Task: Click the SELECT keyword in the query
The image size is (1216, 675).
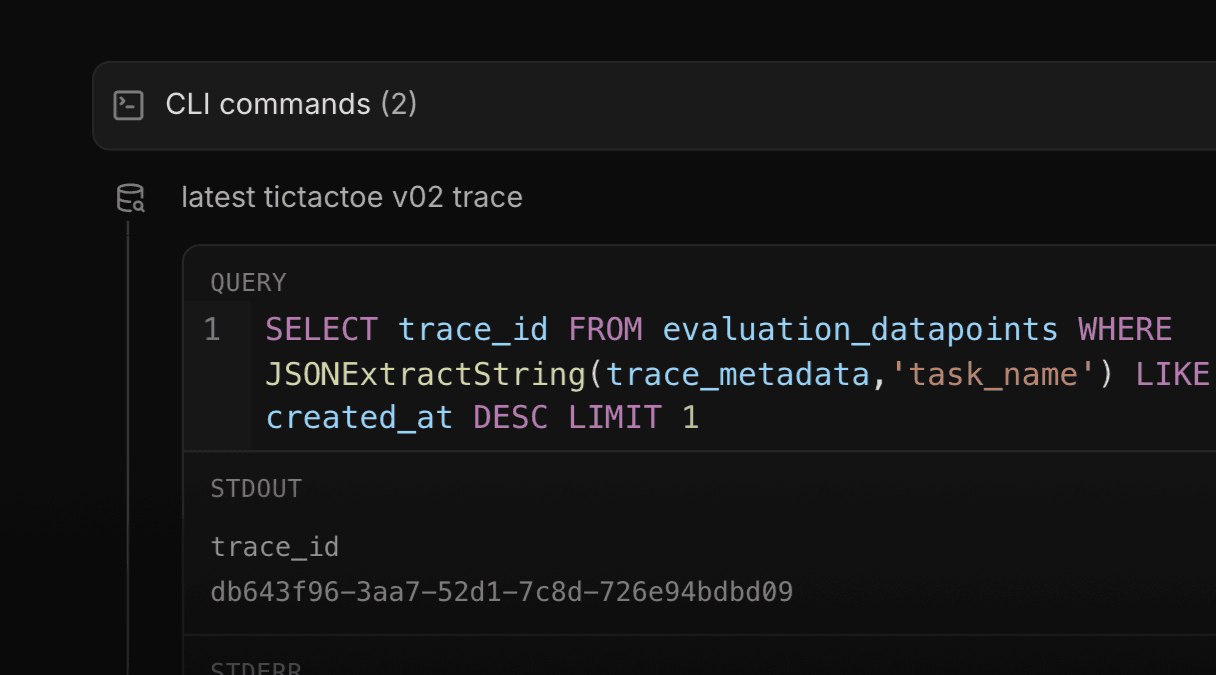Action: coord(322,329)
